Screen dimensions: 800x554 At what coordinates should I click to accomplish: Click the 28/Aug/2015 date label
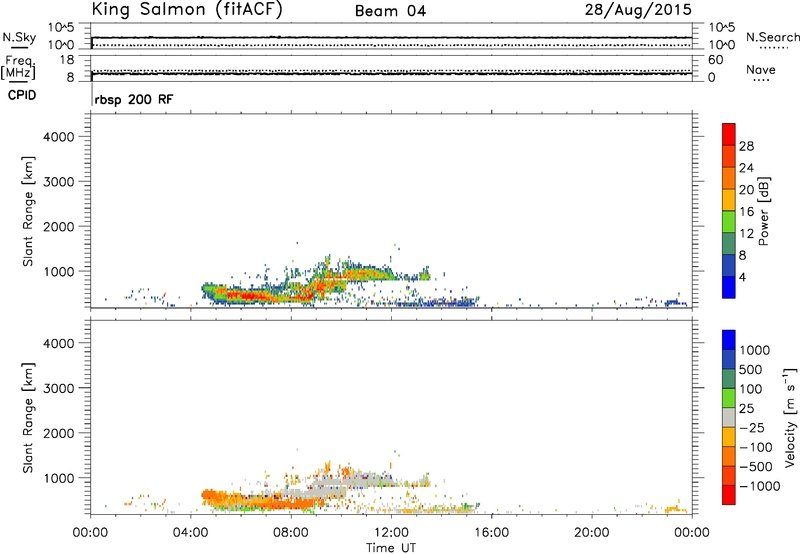[638, 10]
